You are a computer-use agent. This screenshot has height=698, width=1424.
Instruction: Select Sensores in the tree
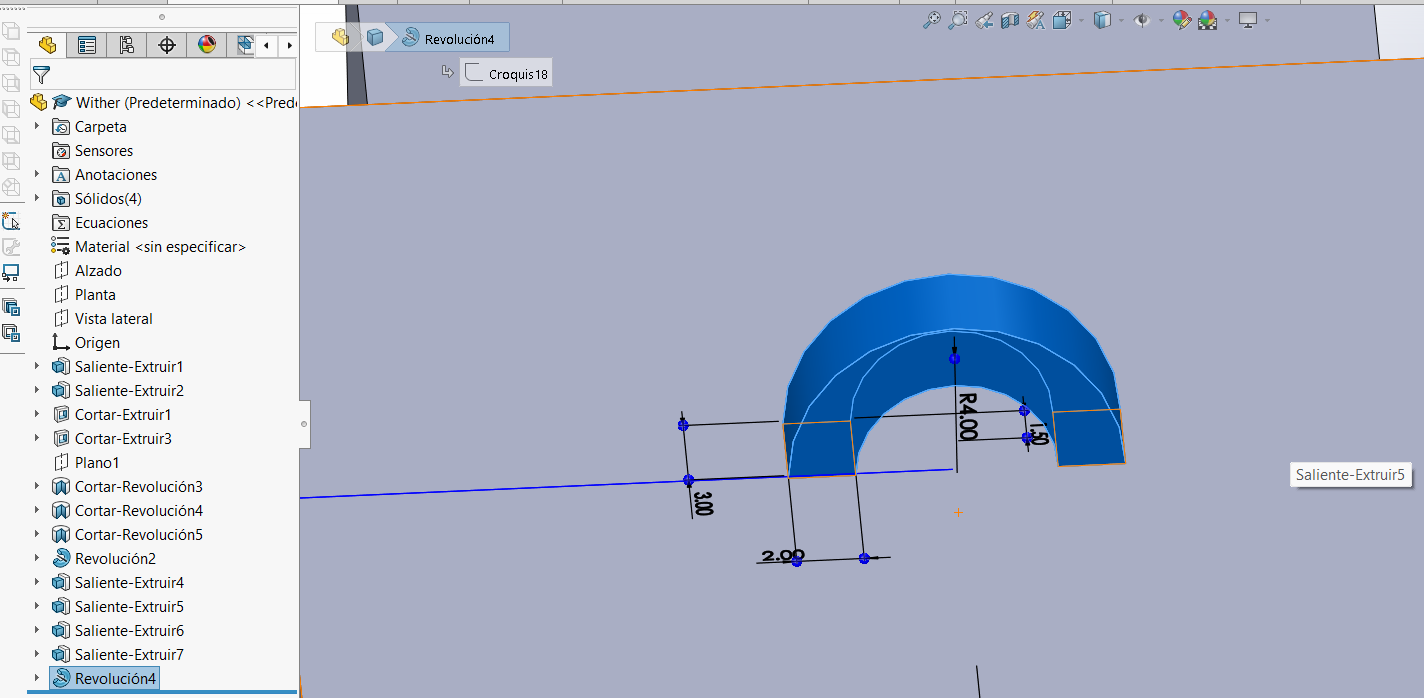coord(104,151)
